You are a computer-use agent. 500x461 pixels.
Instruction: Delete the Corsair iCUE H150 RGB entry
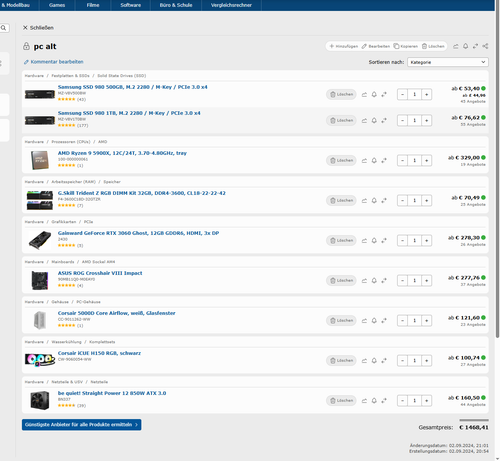[x=341, y=361]
